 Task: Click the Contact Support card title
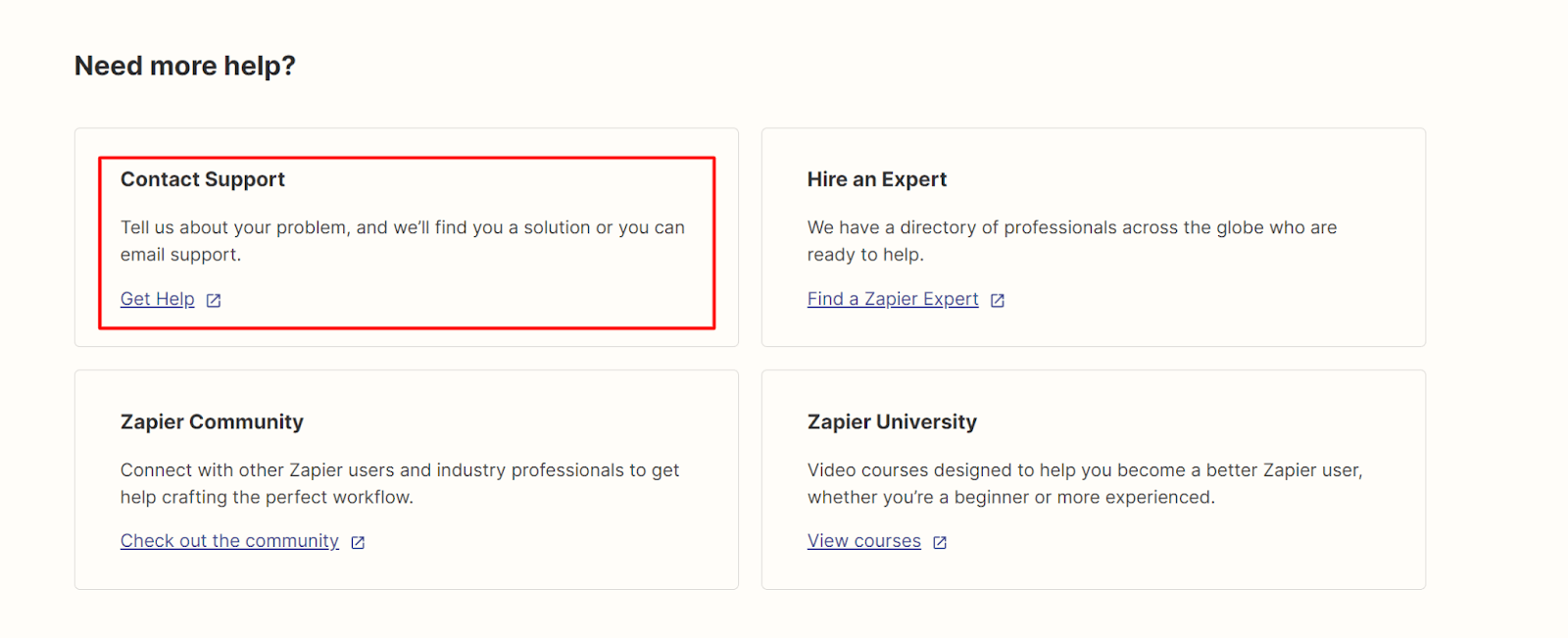[203, 179]
